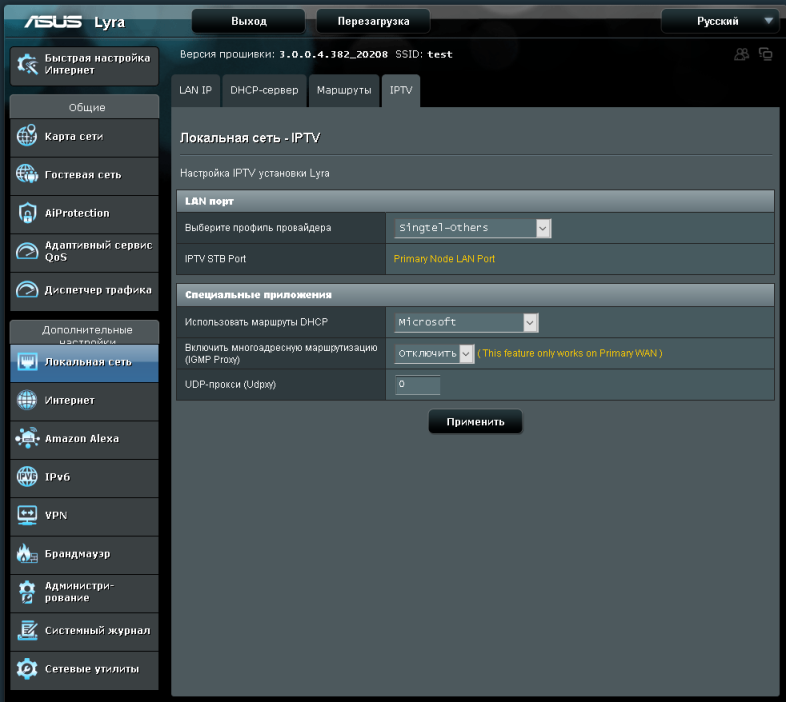This screenshot has height=702, width=786.
Task: Click into the UDP-прокси (Udpxy) input field
Action: pyautogui.click(x=418, y=385)
